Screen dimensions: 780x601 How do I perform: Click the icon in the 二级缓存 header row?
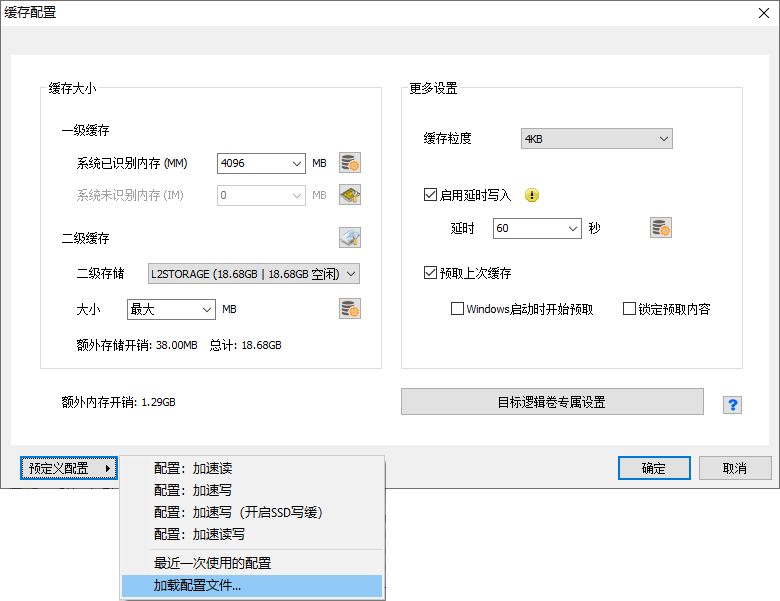click(x=350, y=238)
